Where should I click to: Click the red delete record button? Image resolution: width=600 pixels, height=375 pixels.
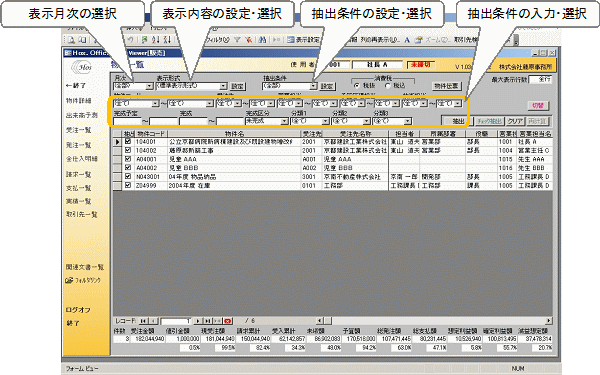(228, 321)
